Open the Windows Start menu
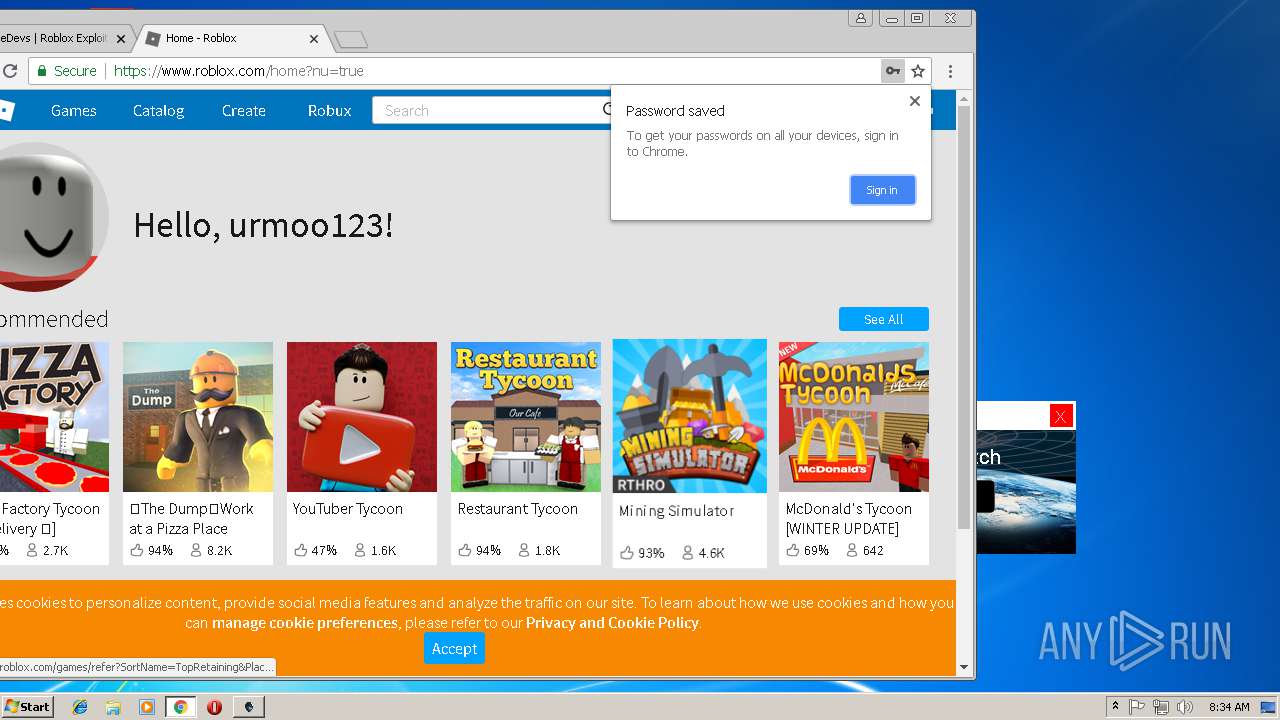Image resolution: width=1280 pixels, height=720 pixels. [x=27, y=707]
